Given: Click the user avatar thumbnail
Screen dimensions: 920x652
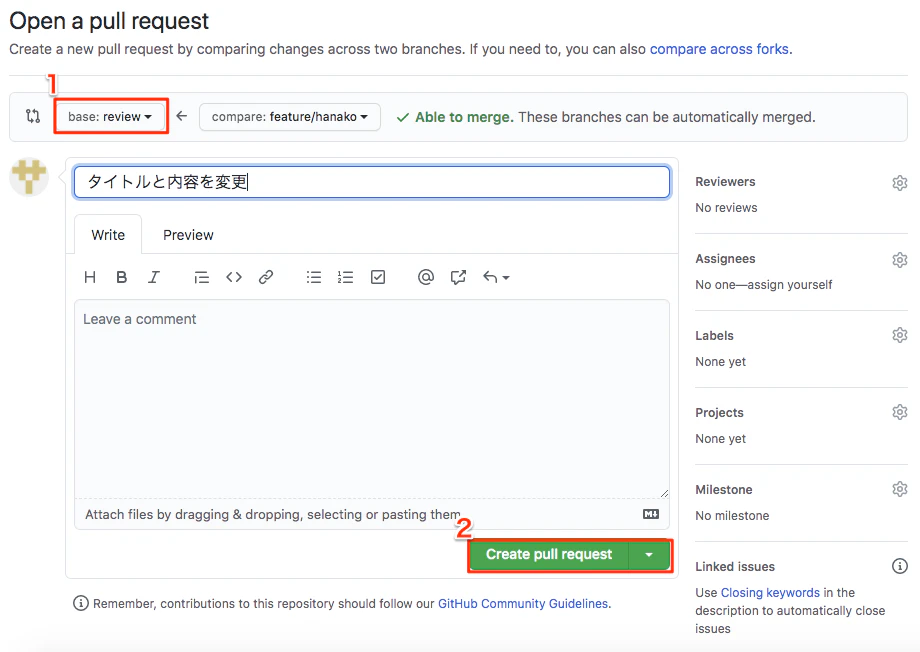Looking at the screenshot, I should click(29, 176).
